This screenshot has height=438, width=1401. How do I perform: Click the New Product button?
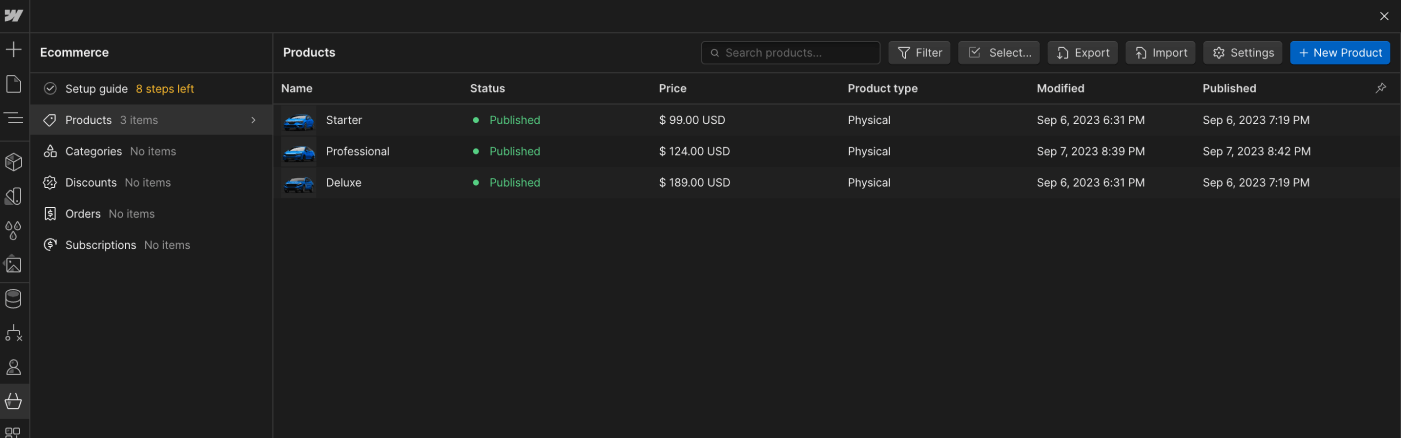pos(1339,53)
